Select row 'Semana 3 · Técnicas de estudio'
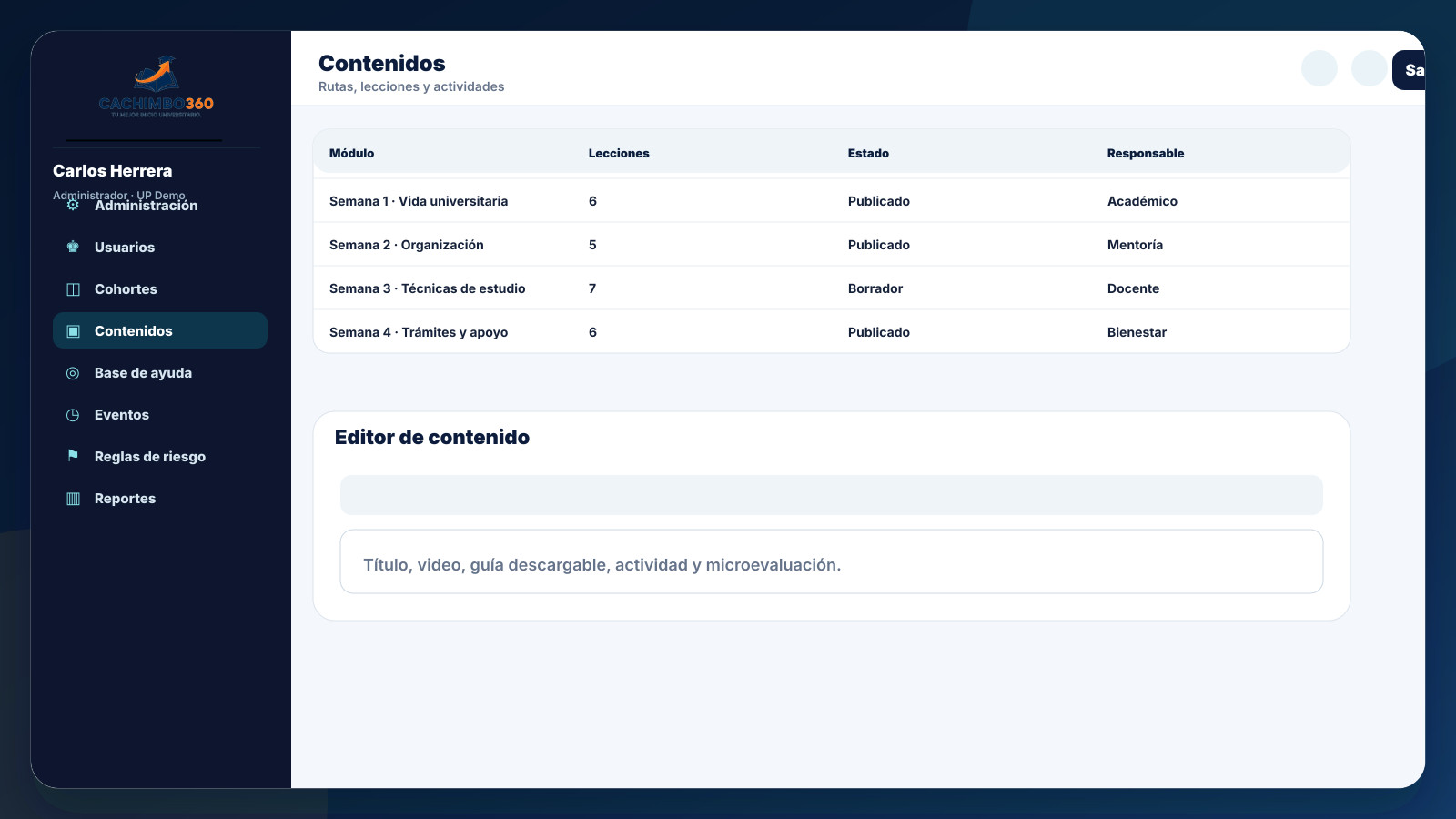 832,288
